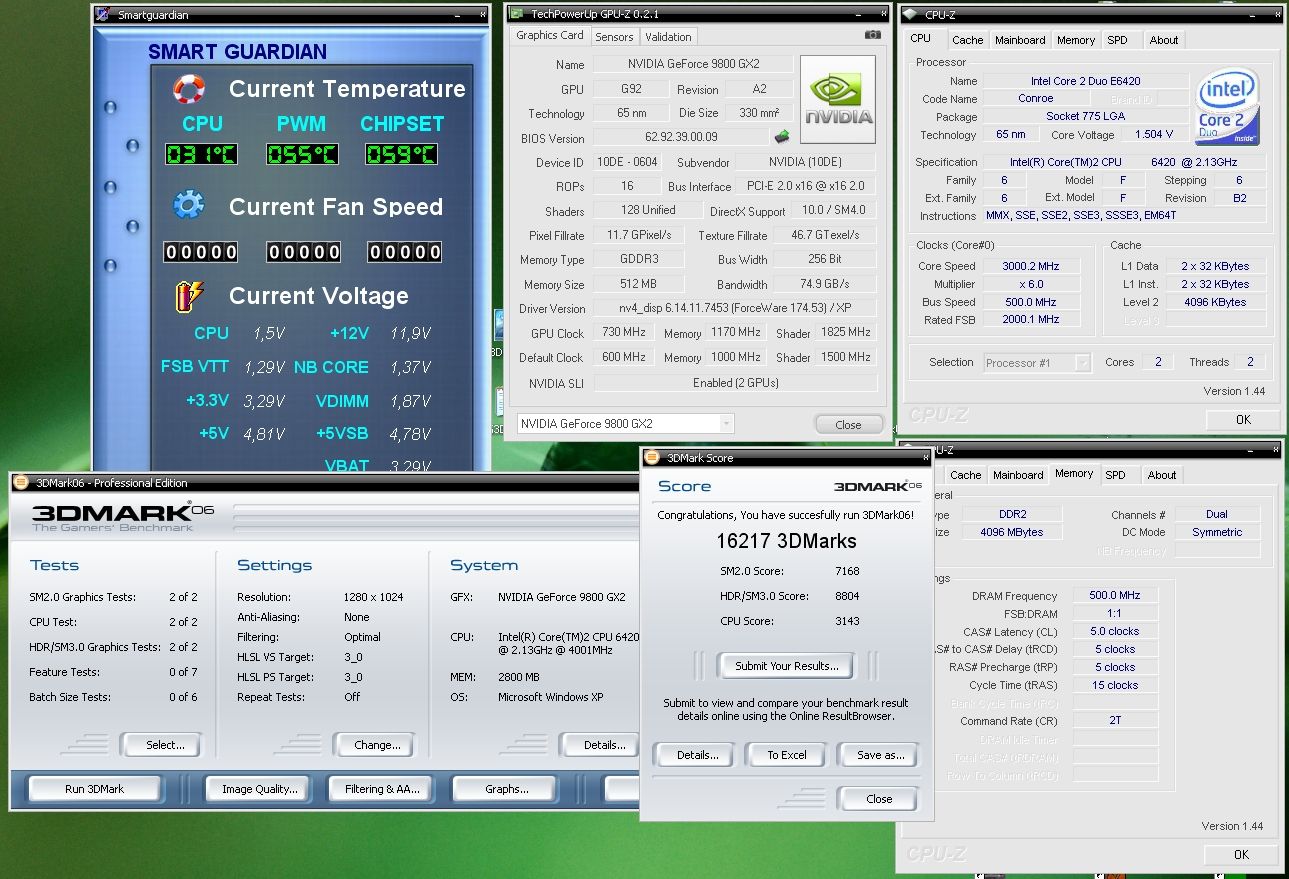Open the Graphics Card tab in GPU-Z
The height and width of the screenshot is (879, 1289).
tap(550, 35)
